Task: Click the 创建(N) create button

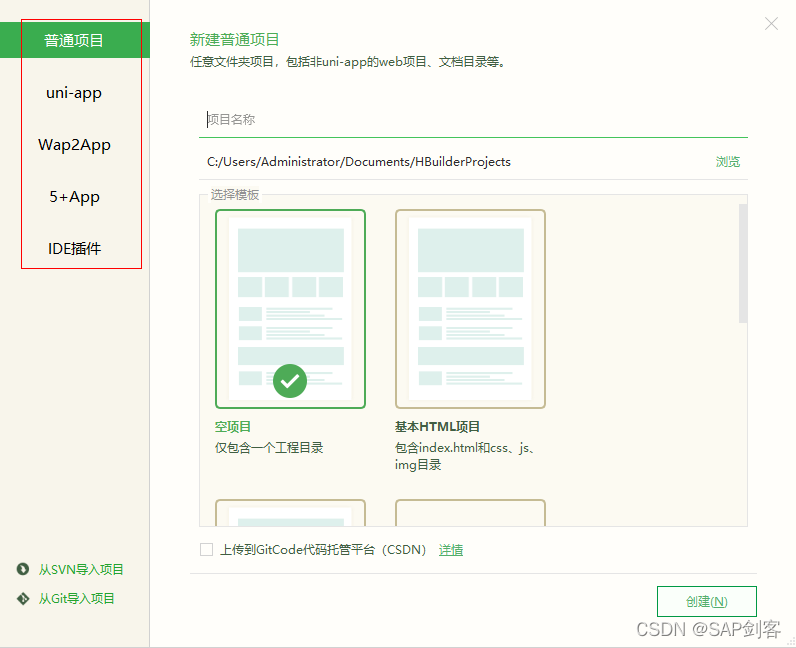Action: pyautogui.click(x=707, y=601)
